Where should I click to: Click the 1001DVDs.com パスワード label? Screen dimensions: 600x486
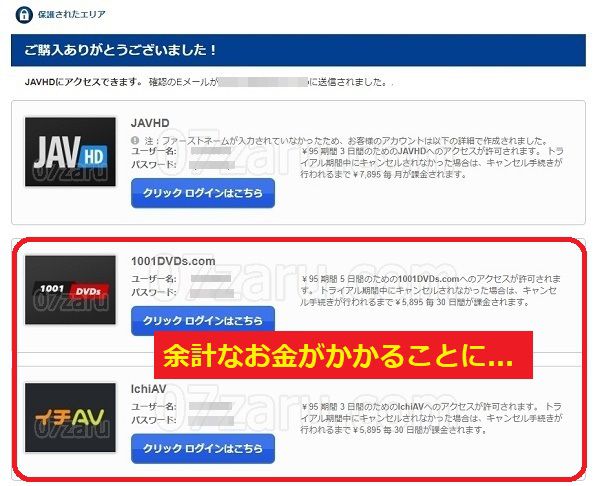[154, 292]
